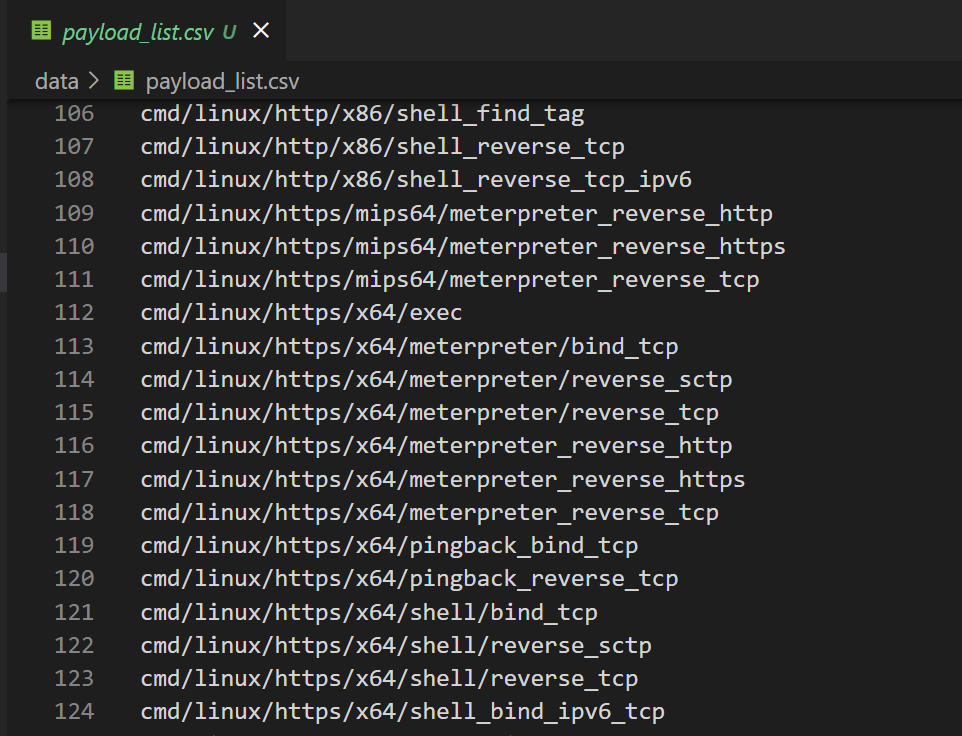Click the empty tab bar area beside the tab
Viewport: 962px width, 736px height.
[x=600, y=30]
